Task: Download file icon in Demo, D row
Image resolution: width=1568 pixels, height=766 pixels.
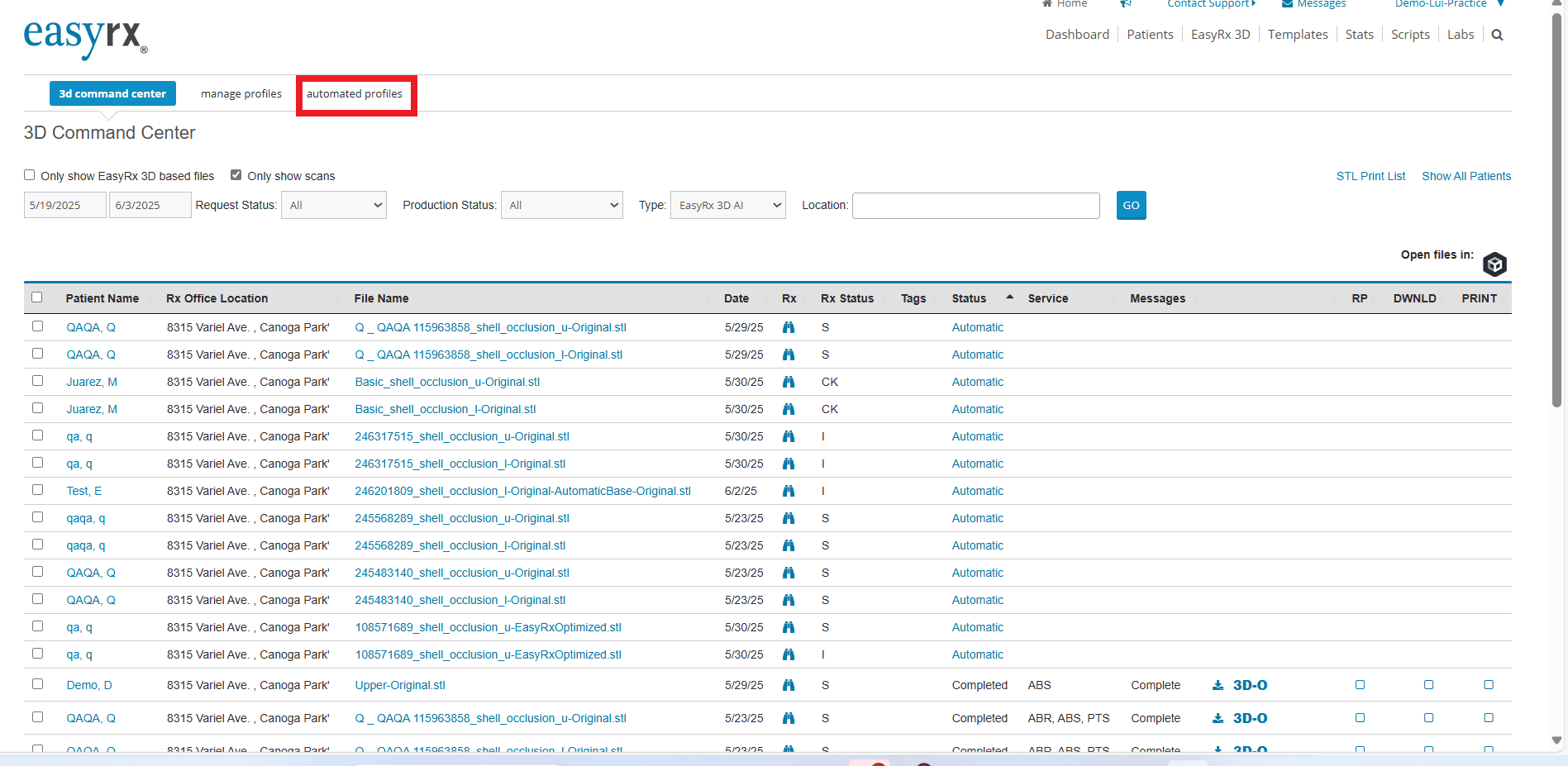Action: [x=1218, y=685]
